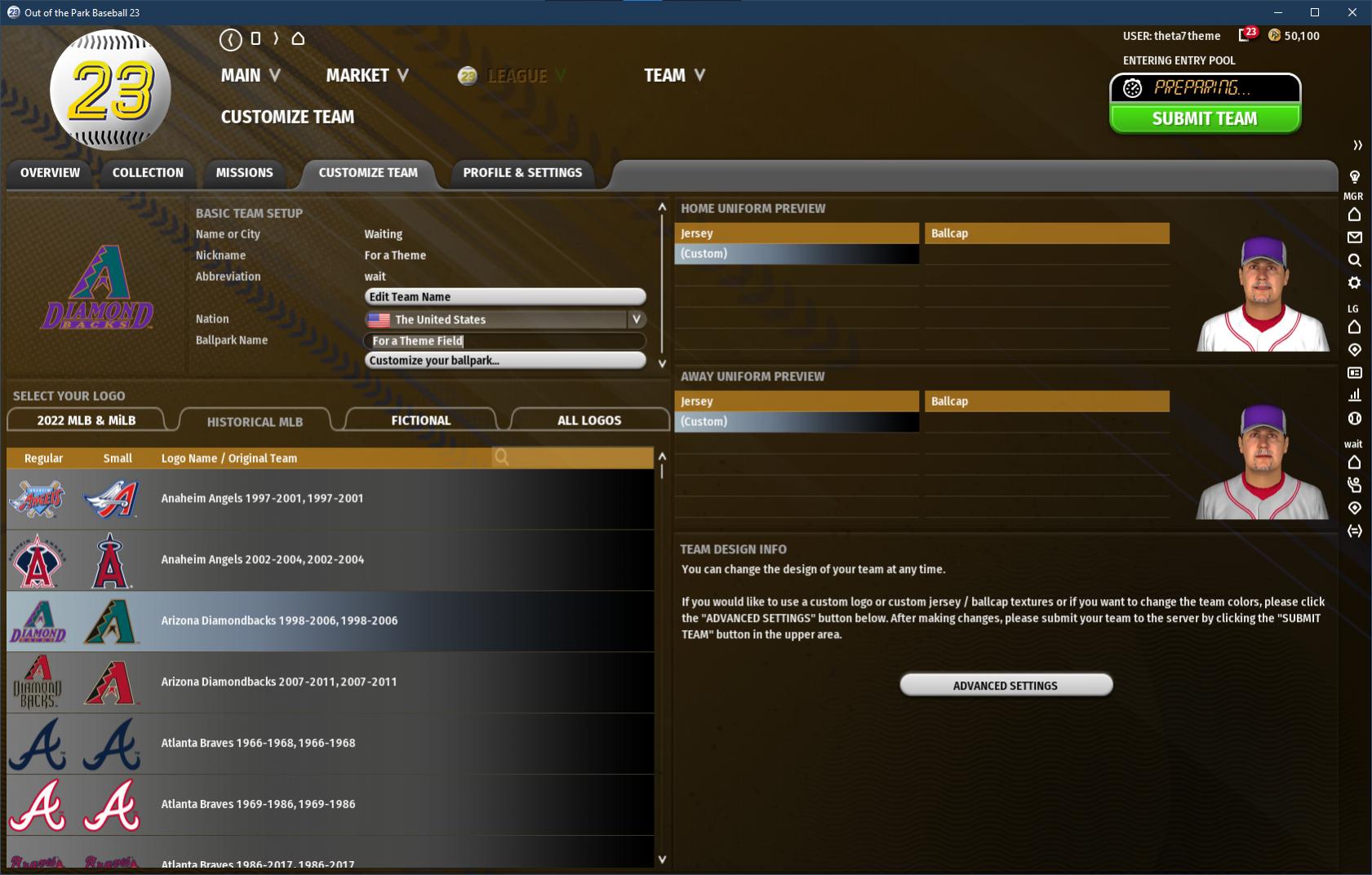Collapse the right sidebar with double chevron
This screenshot has width=1372, height=875.
(x=1357, y=145)
